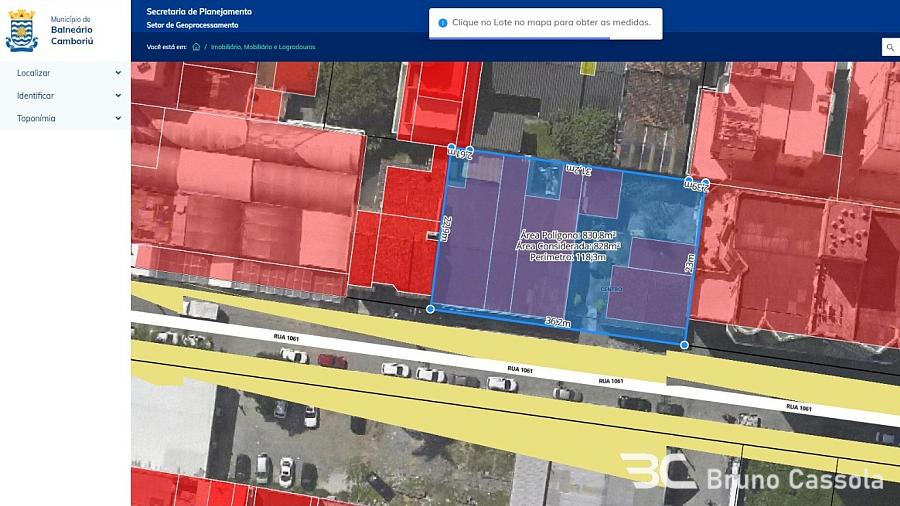Click the Imobiliário, Mobiliário e Logradouros breadcrumb link
Screen dimensions: 900x506
click(x=262, y=47)
